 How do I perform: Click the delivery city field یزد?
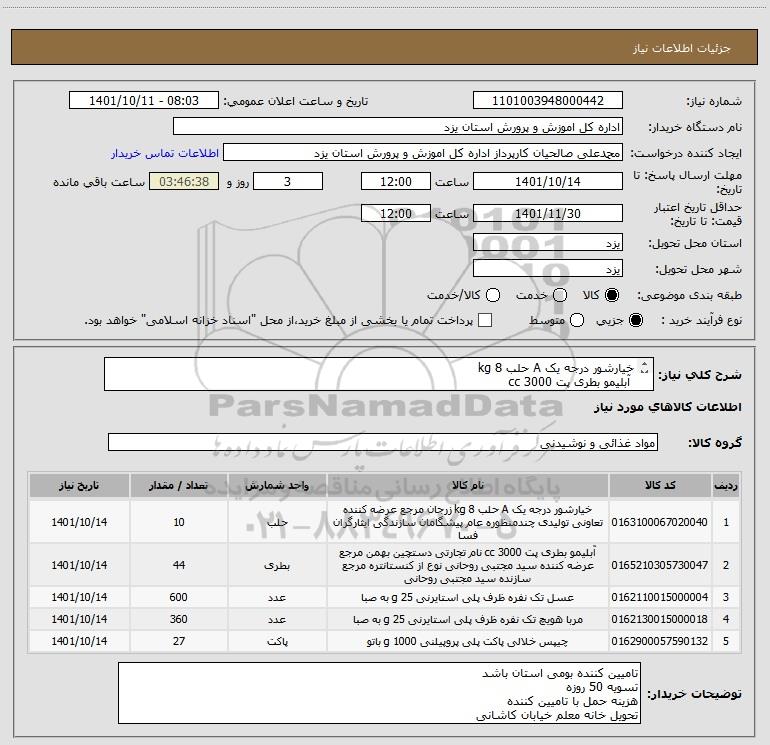point(548,269)
